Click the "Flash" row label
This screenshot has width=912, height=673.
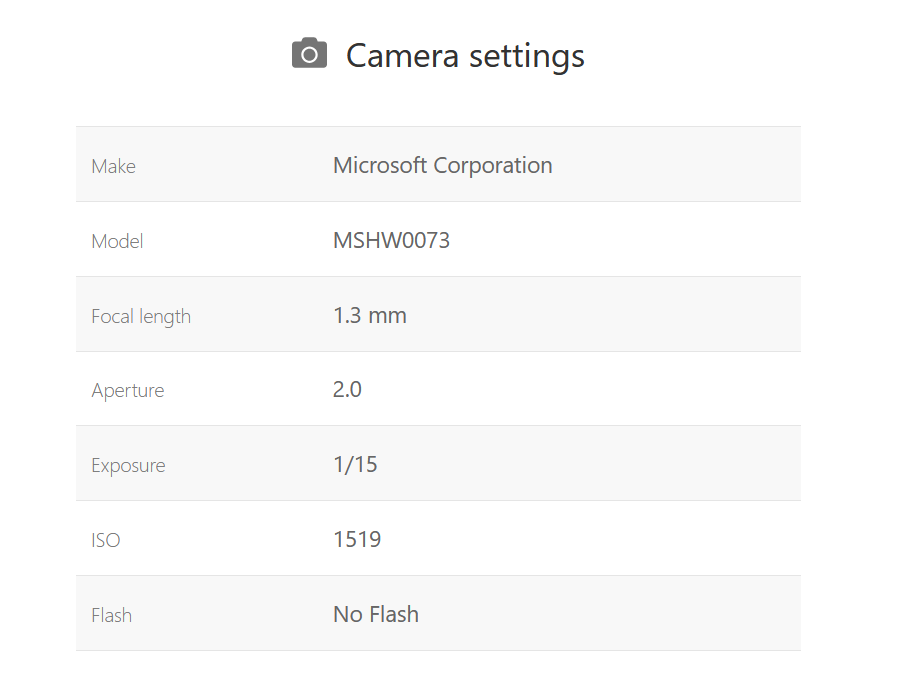tap(112, 615)
